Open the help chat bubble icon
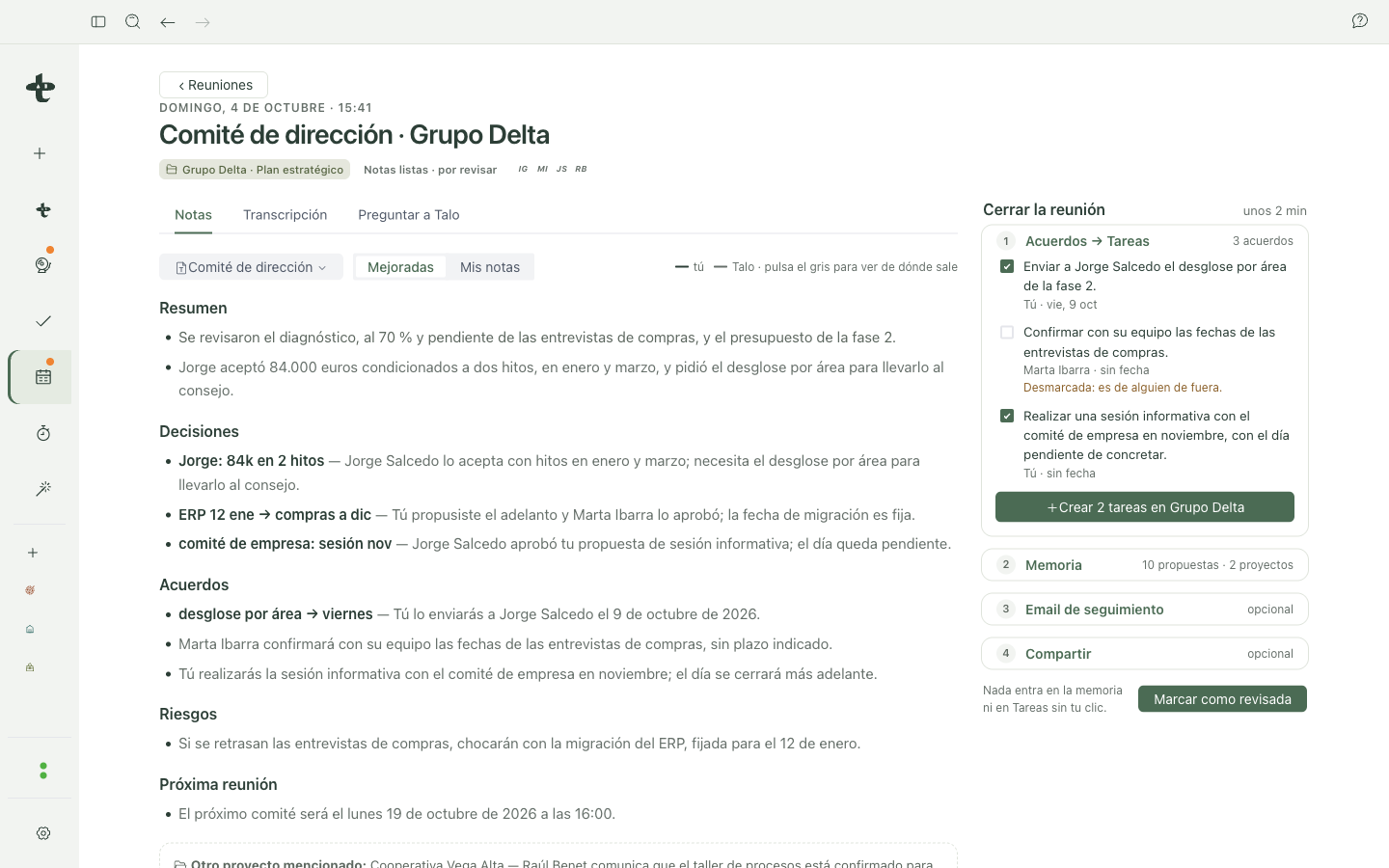 (x=1360, y=21)
